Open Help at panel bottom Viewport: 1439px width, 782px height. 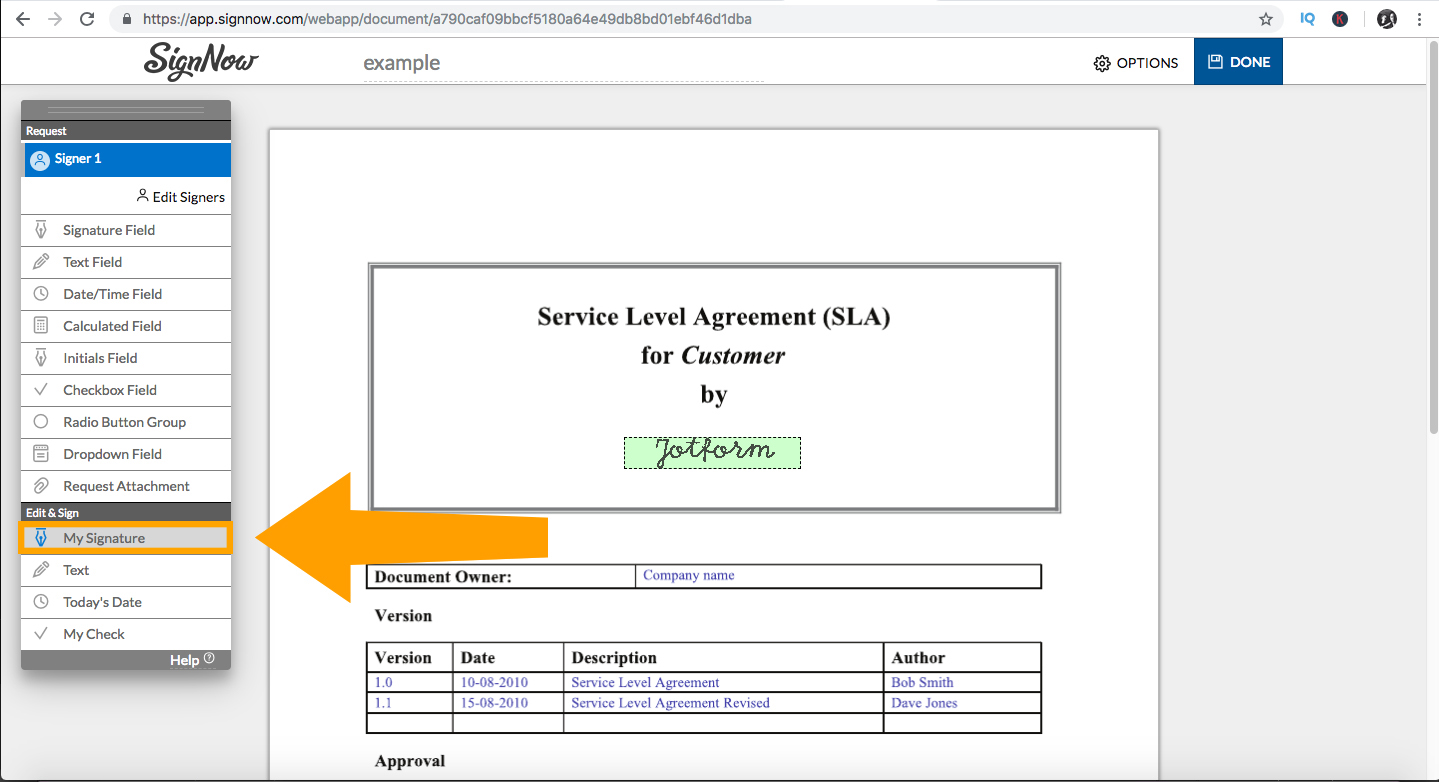(x=192, y=660)
